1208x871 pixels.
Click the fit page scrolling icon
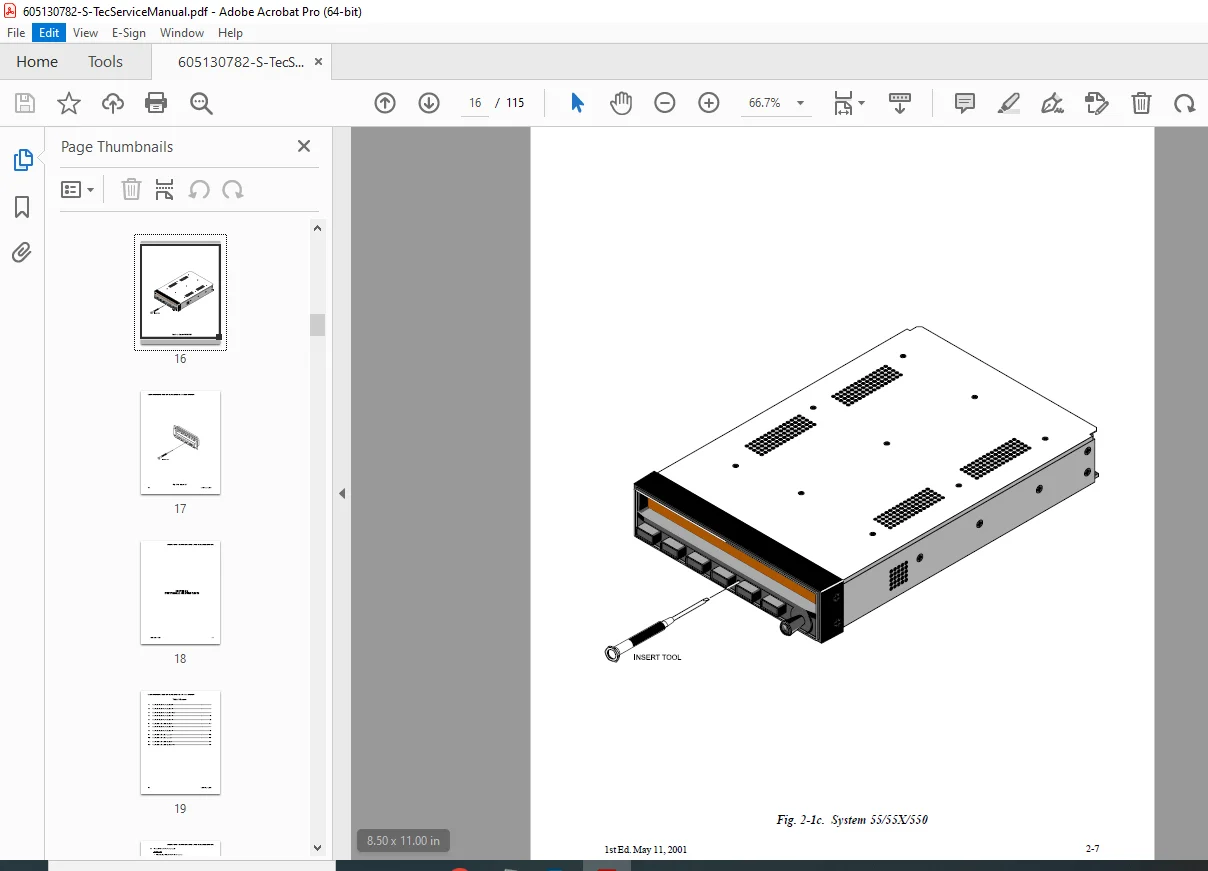pyautogui.click(x=843, y=103)
